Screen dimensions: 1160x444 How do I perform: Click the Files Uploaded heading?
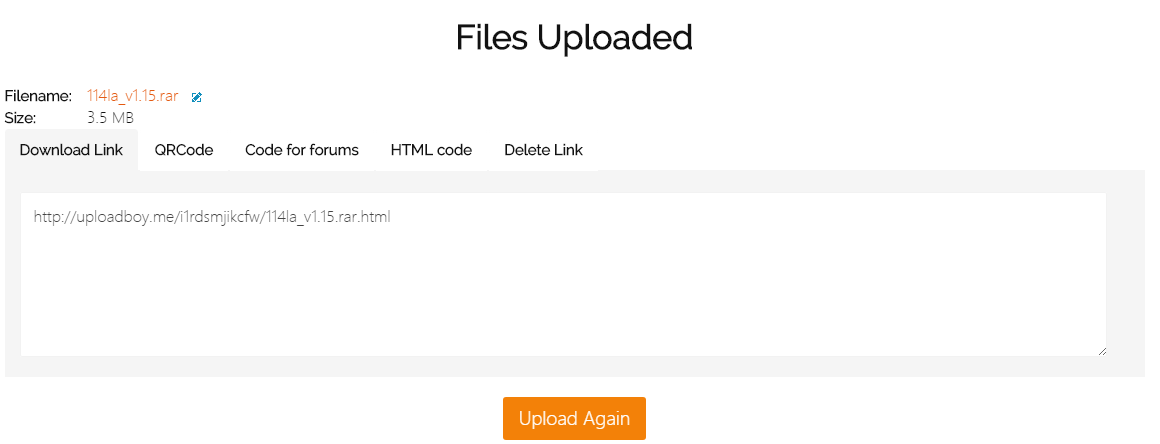(574, 38)
